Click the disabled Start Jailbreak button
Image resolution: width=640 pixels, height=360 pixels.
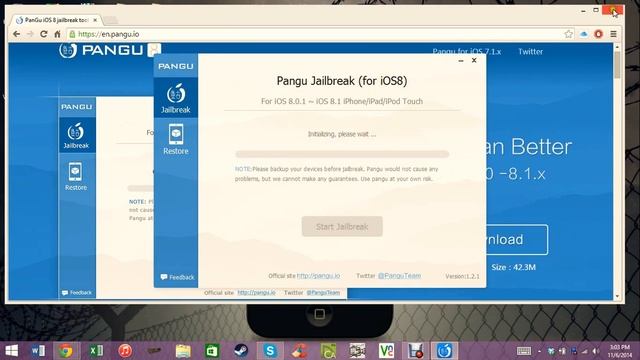coord(342,227)
